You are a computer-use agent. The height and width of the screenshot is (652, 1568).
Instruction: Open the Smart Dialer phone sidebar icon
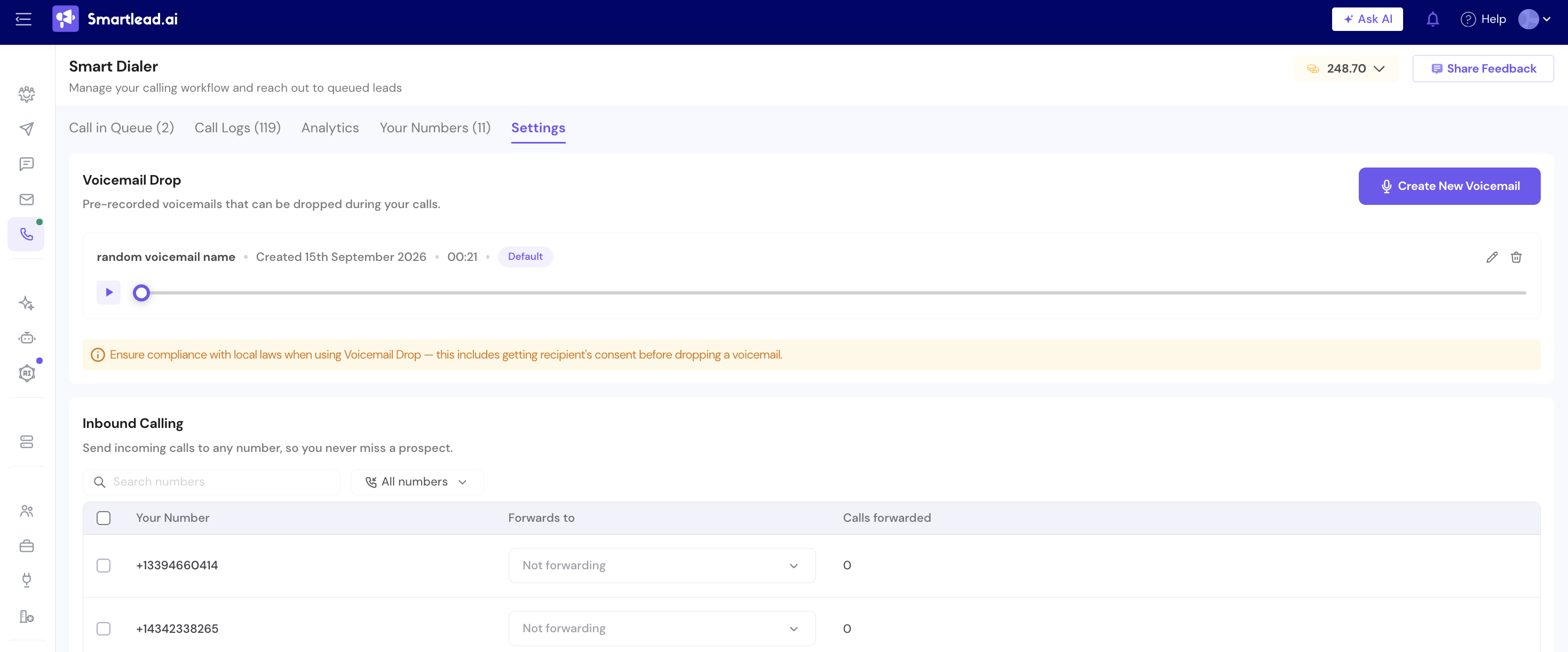26,234
